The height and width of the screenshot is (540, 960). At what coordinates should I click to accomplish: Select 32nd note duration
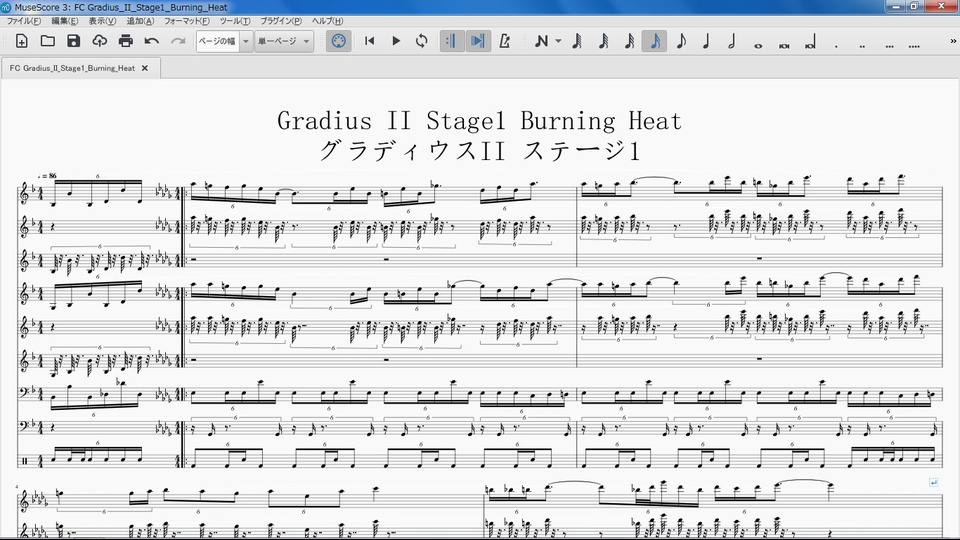pos(603,41)
